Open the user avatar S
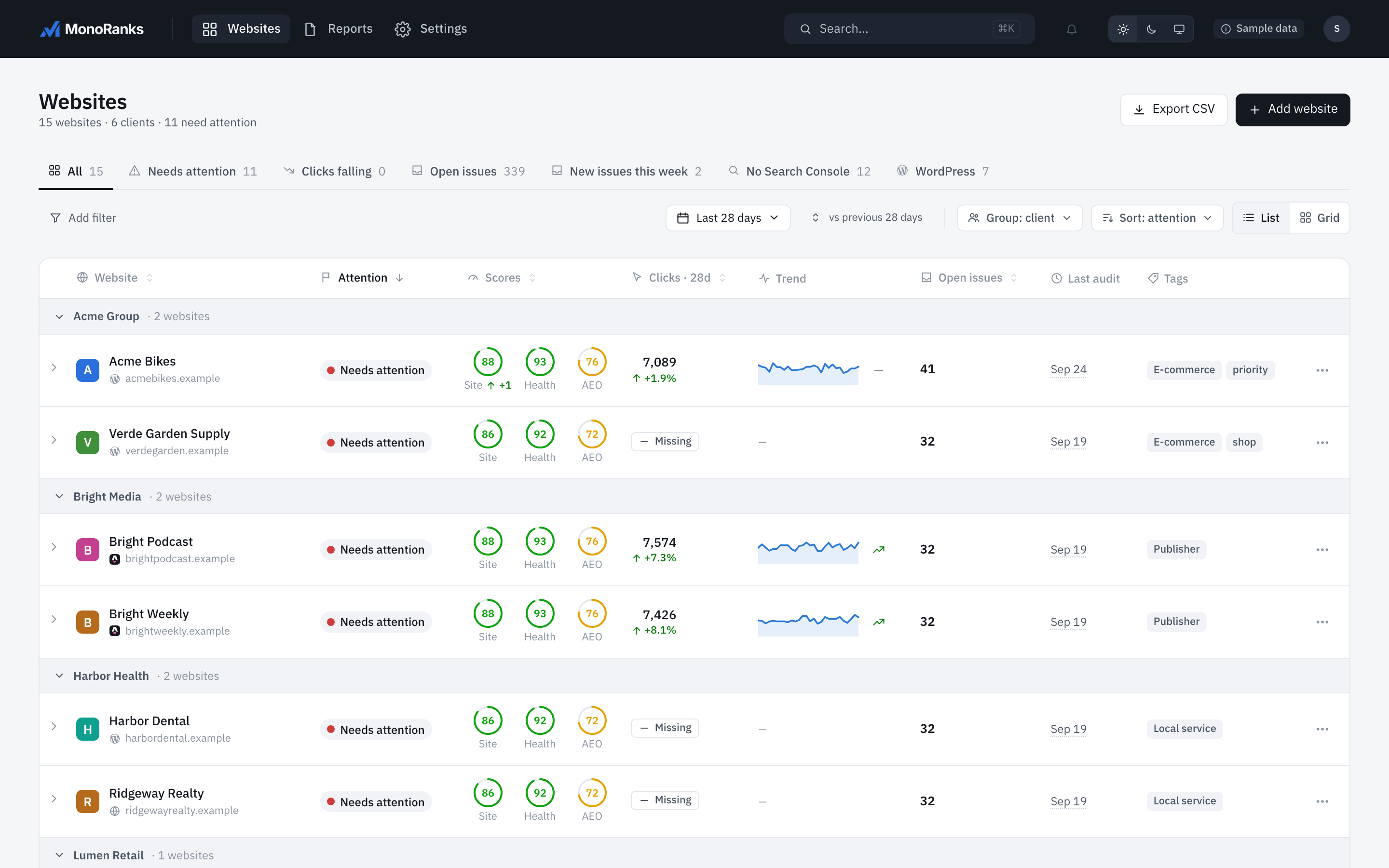Viewport: 1389px width, 868px height. pyautogui.click(x=1336, y=29)
